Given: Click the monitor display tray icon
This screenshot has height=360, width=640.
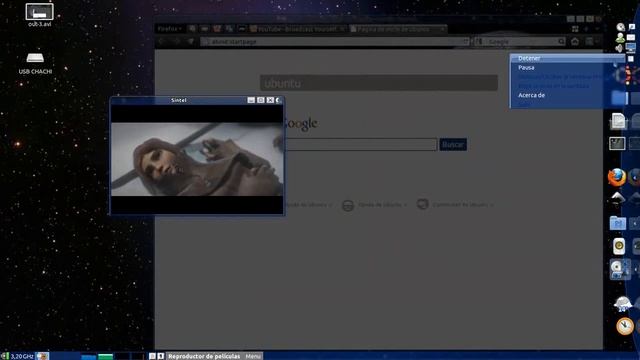Looking at the screenshot, I should pyautogui.click(x=631, y=47).
